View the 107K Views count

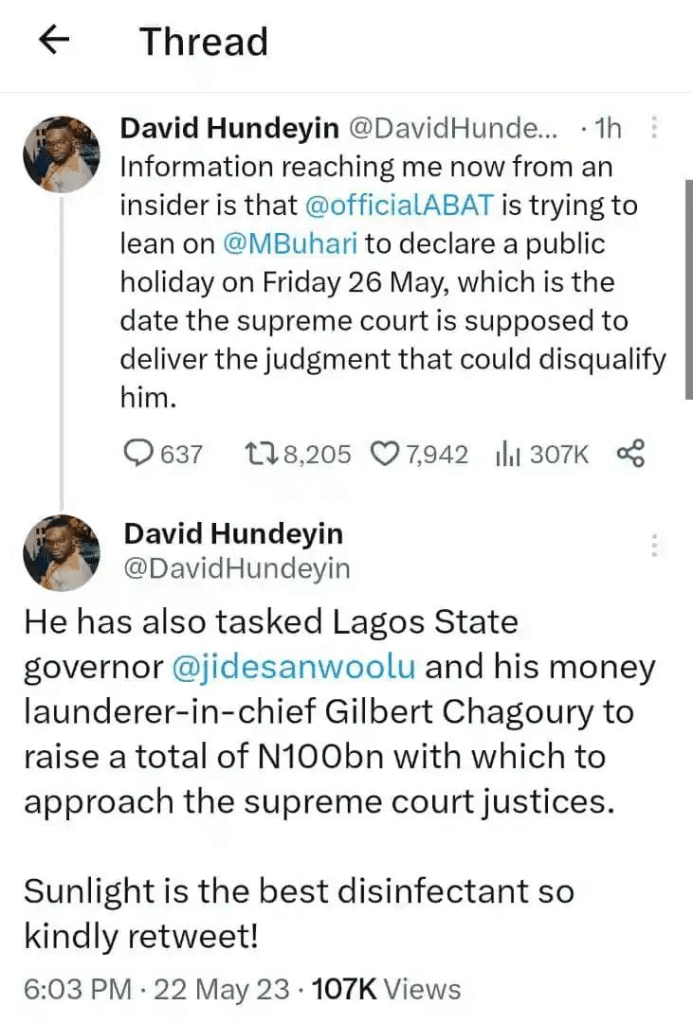click(386, 989)
